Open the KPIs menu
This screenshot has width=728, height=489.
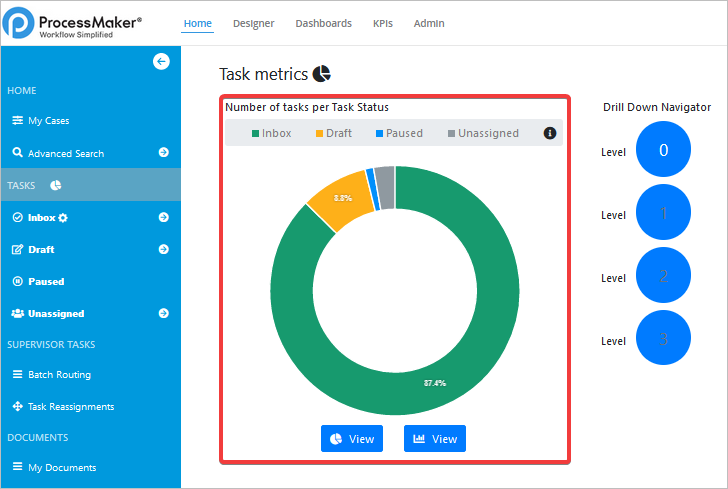coord(382,23)
